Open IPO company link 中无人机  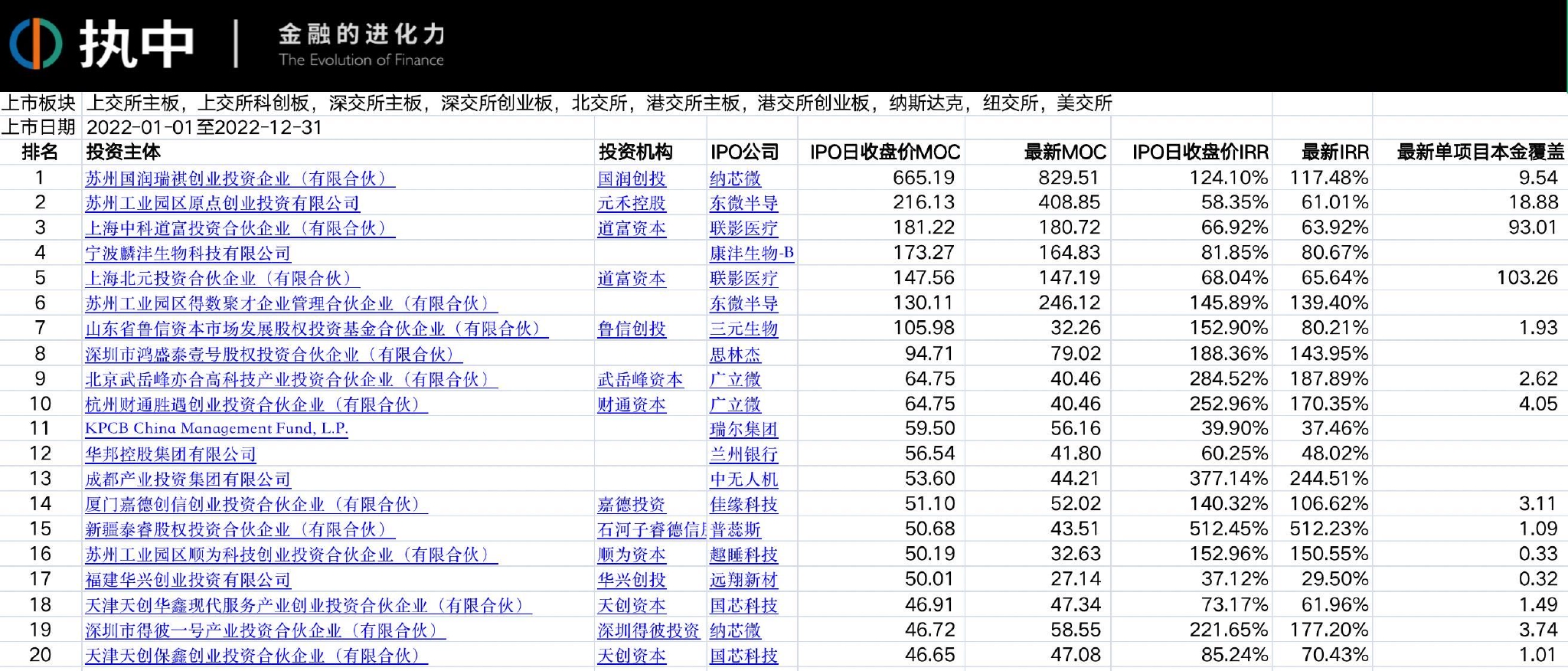click(x=743, y=480)
